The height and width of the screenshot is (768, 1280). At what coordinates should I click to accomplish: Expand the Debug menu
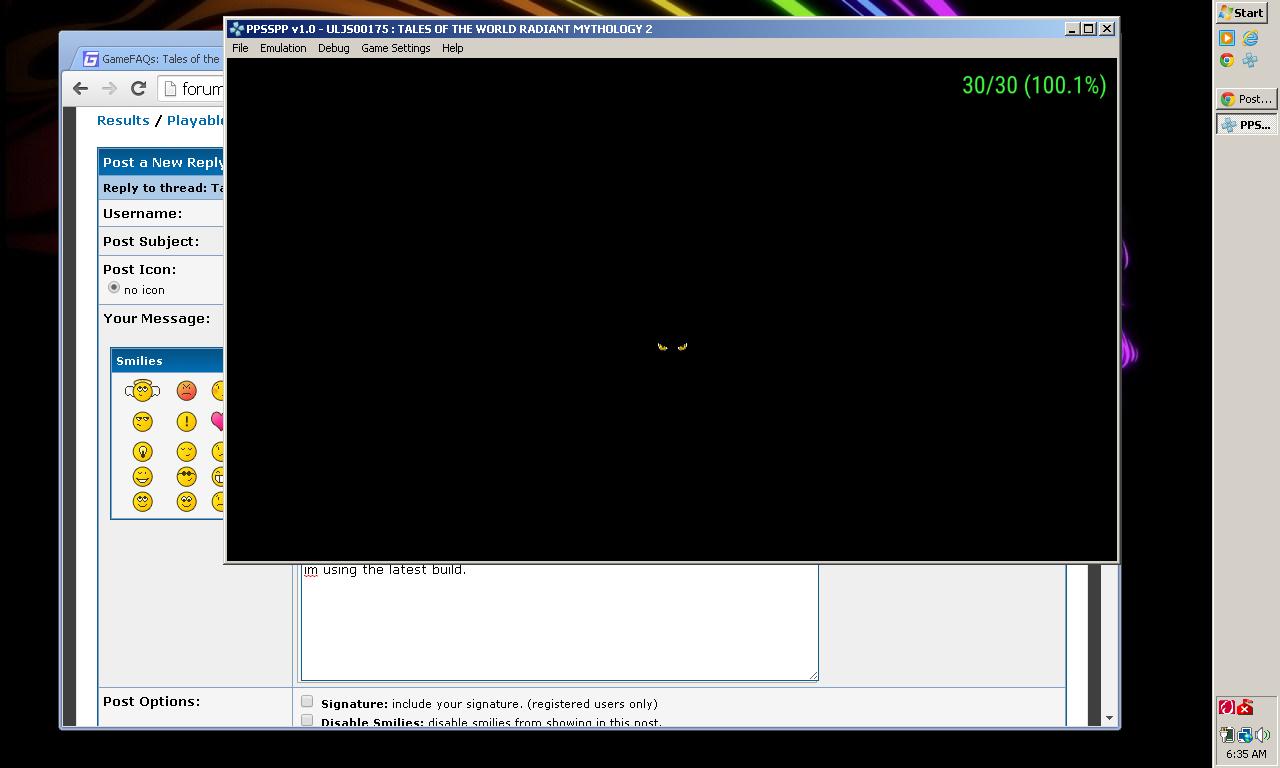[333, 48]
